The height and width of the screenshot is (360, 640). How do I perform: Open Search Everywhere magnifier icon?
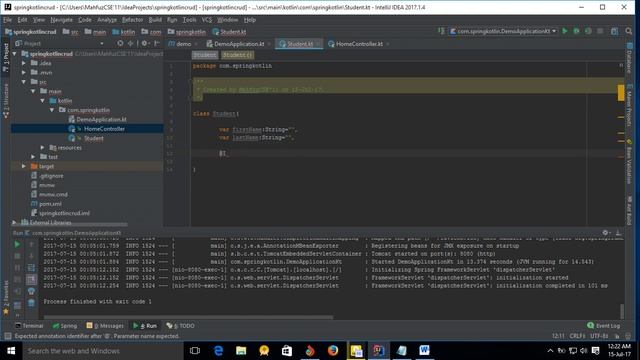pos(629,31)
